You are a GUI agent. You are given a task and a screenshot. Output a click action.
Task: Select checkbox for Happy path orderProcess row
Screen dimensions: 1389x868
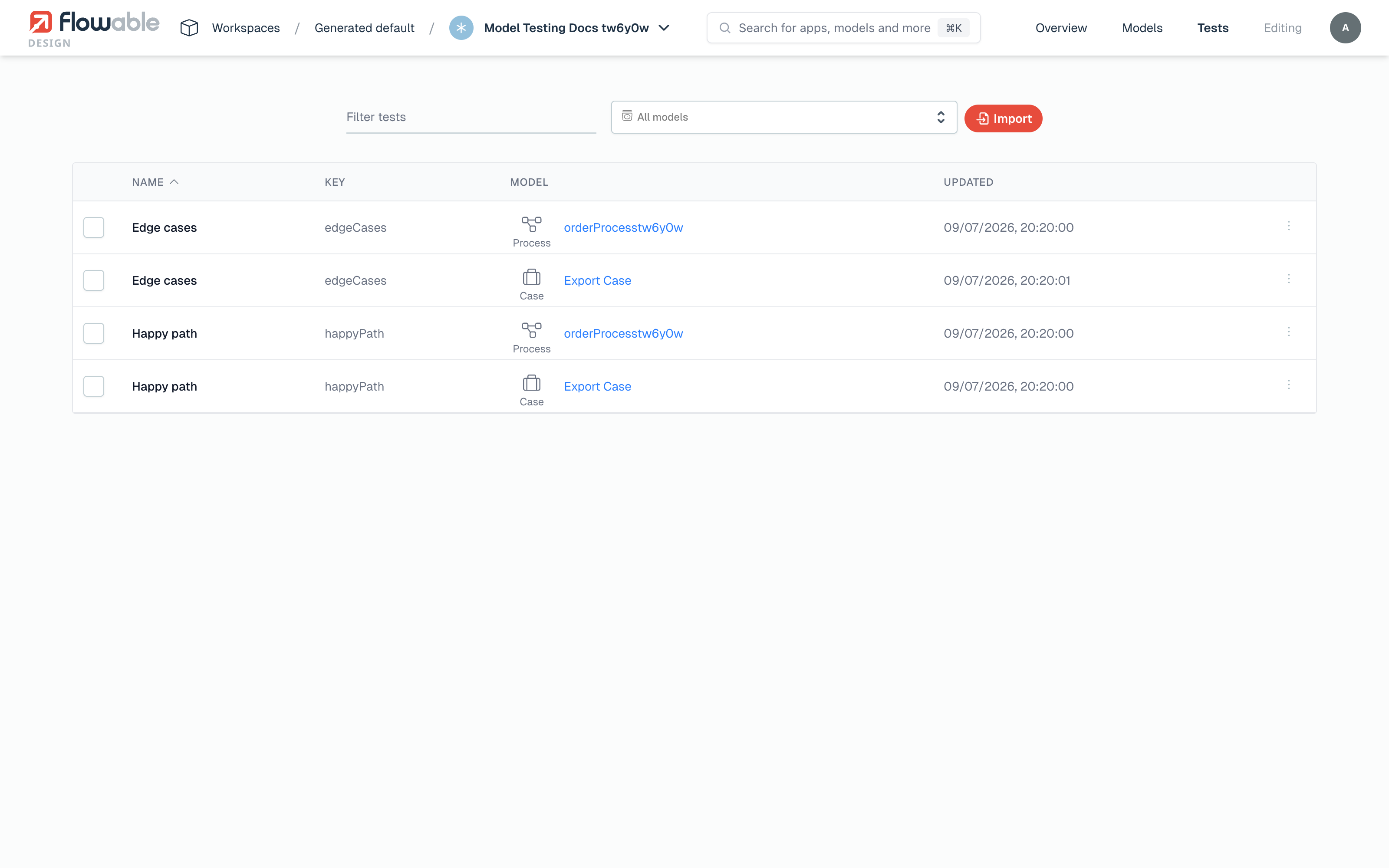[94, 334]
